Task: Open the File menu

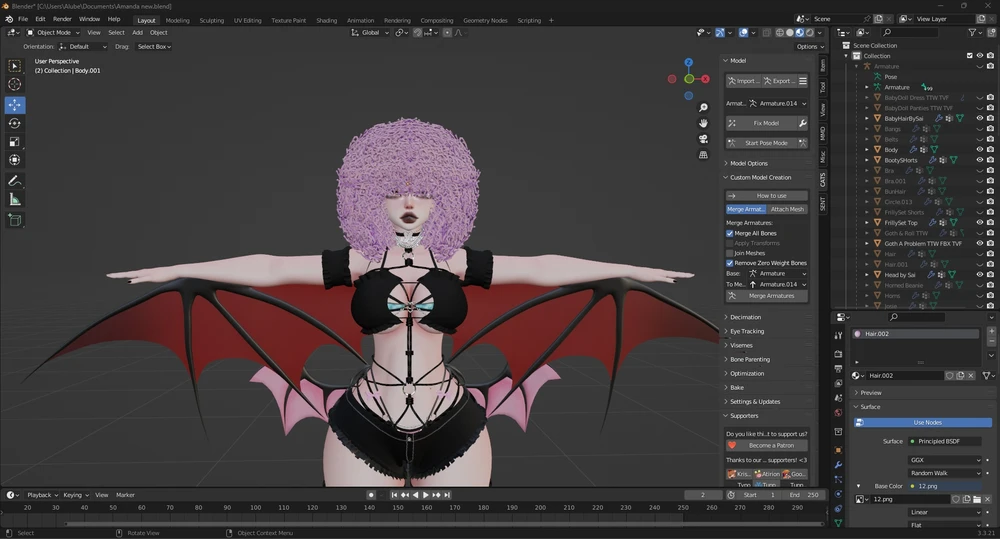Action: [23, 19]
